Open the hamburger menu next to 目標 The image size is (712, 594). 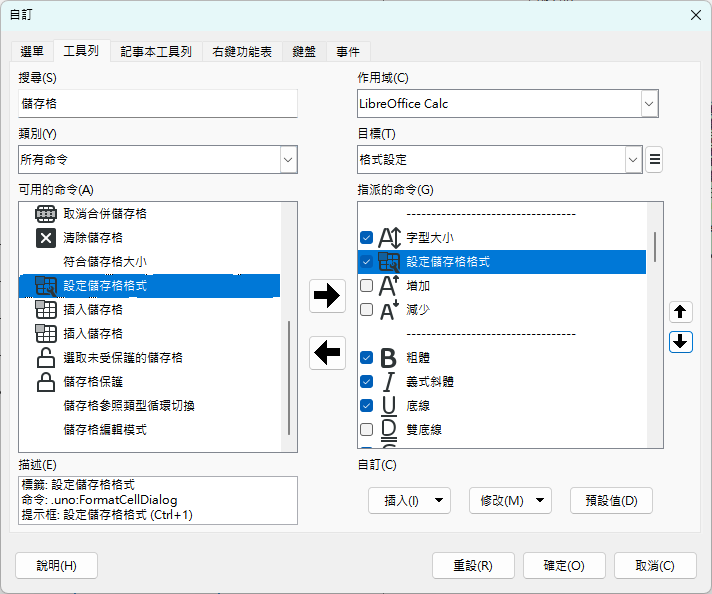pos(654,159)
